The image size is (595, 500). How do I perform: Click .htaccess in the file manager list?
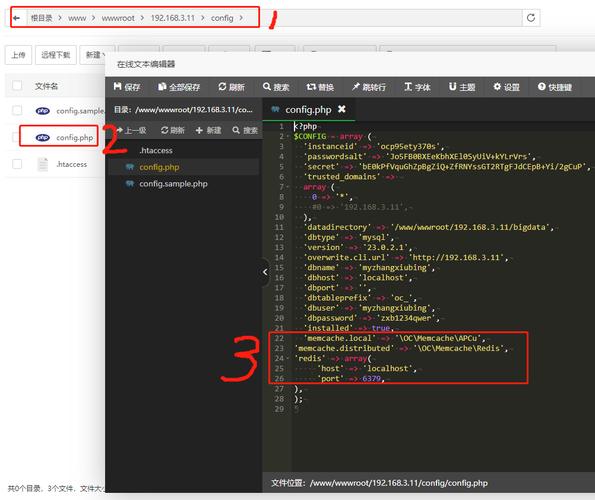(71, 164)
